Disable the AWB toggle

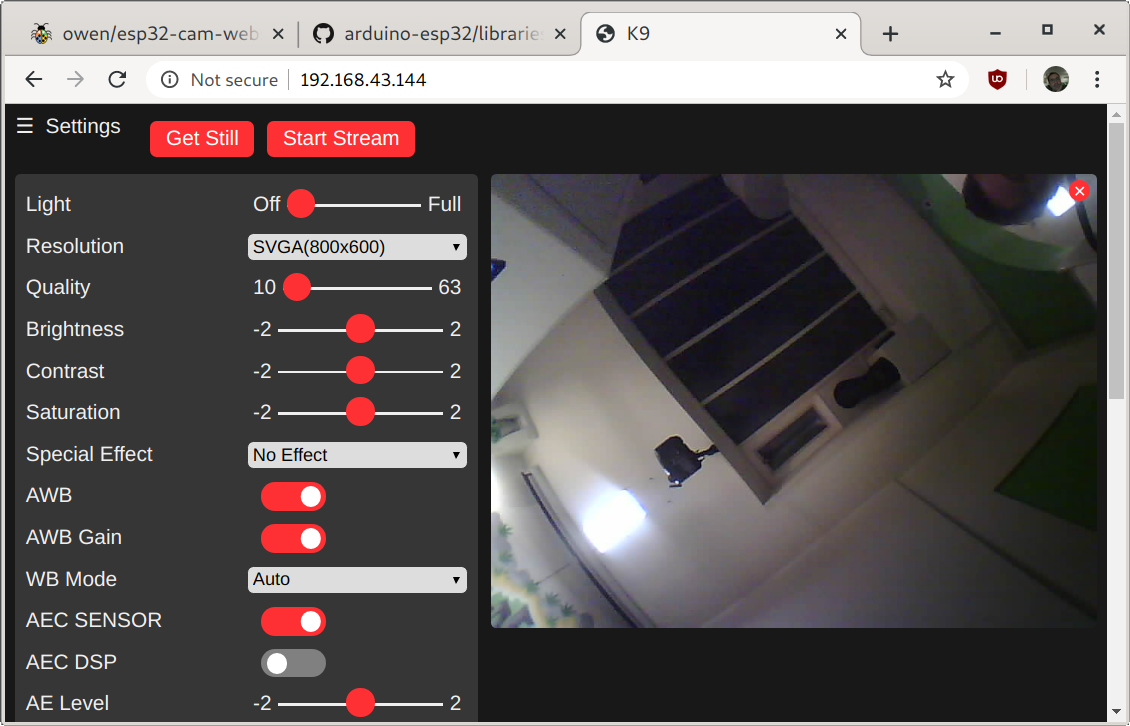coord(293,496)
